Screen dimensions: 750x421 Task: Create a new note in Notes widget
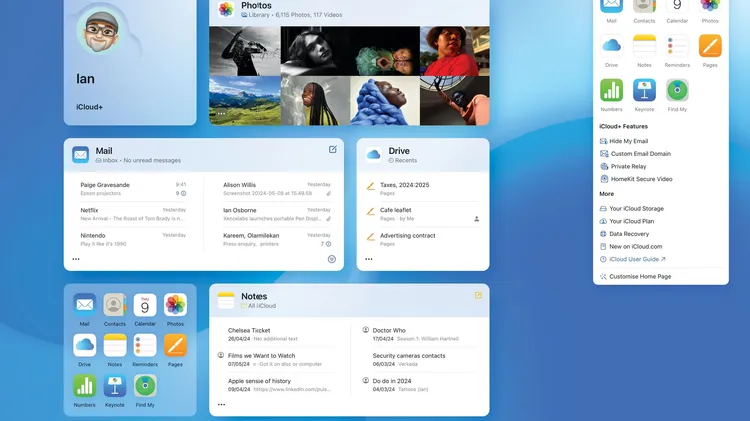coord(478,296)
